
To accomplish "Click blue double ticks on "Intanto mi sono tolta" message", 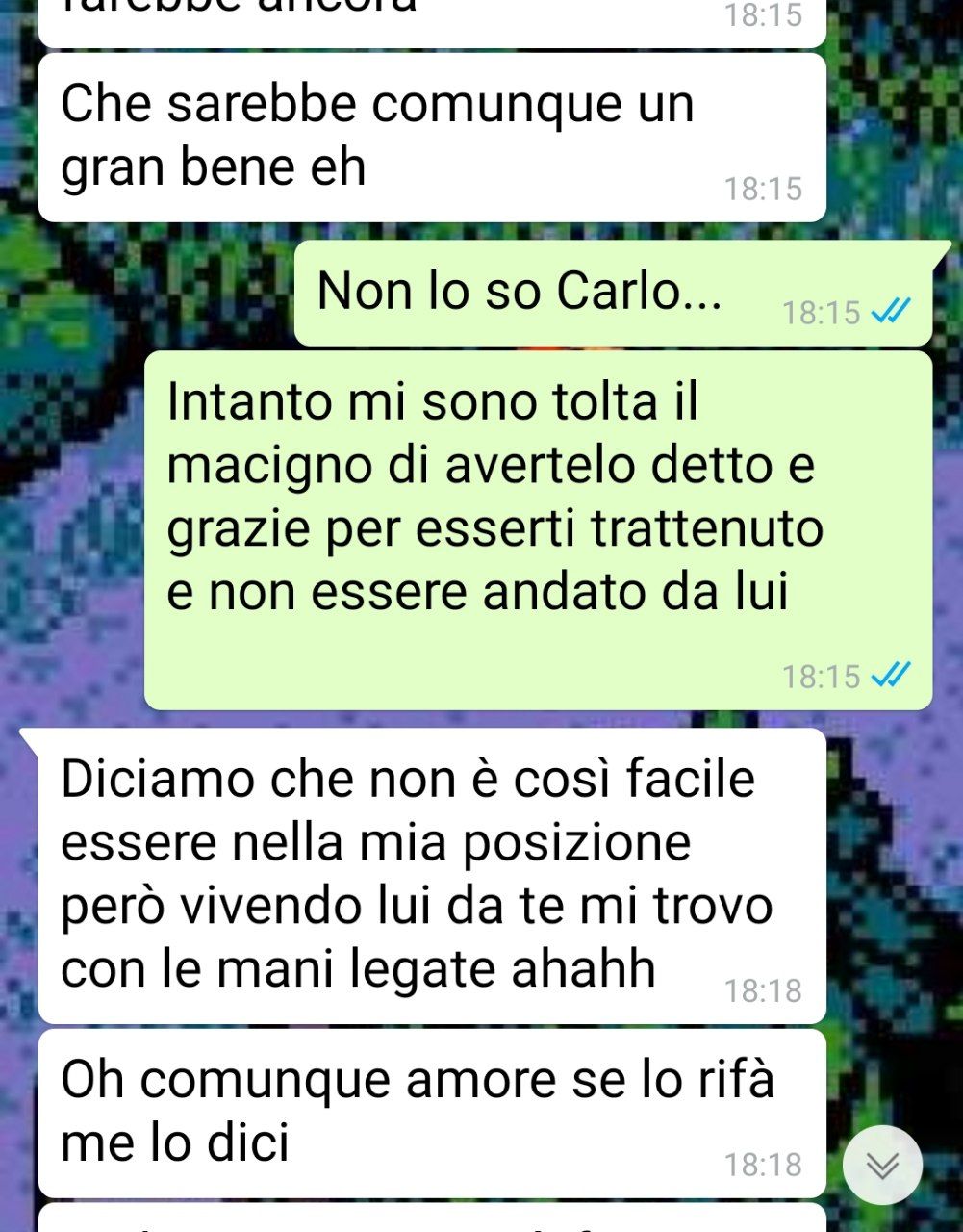I will point(890,676).
